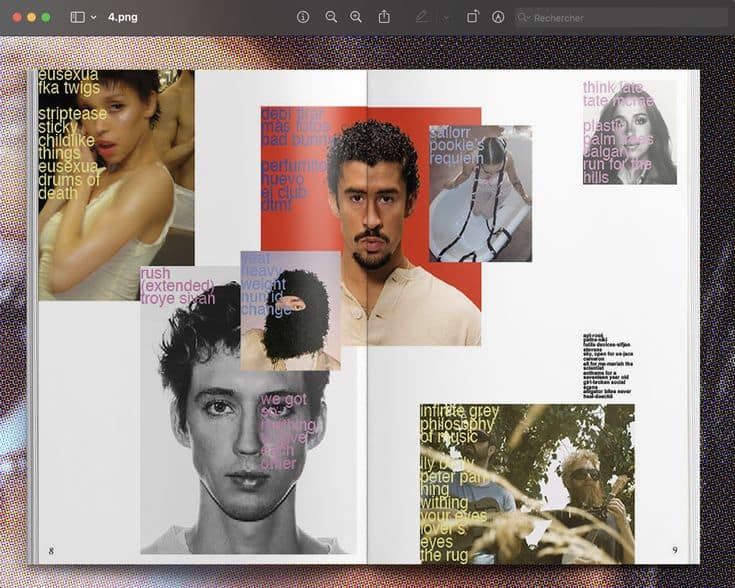Click the 4.png document title
The width and height of the screenshot is (735, 588).
[x=123, y=17]
